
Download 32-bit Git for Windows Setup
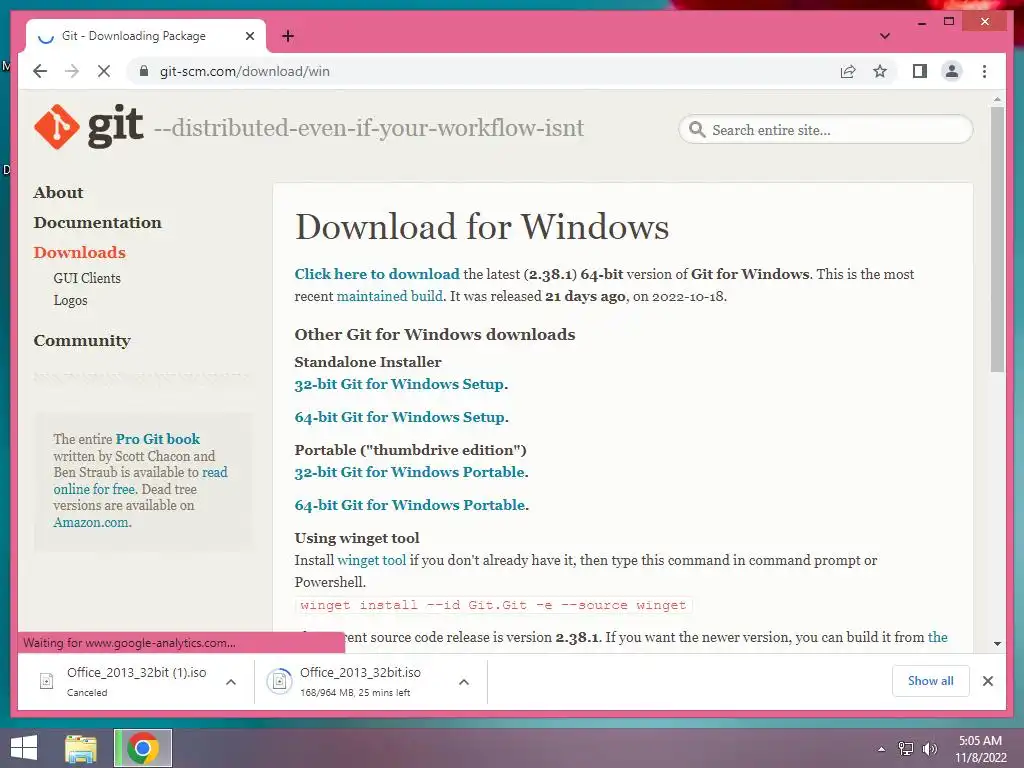pos(399,384)
